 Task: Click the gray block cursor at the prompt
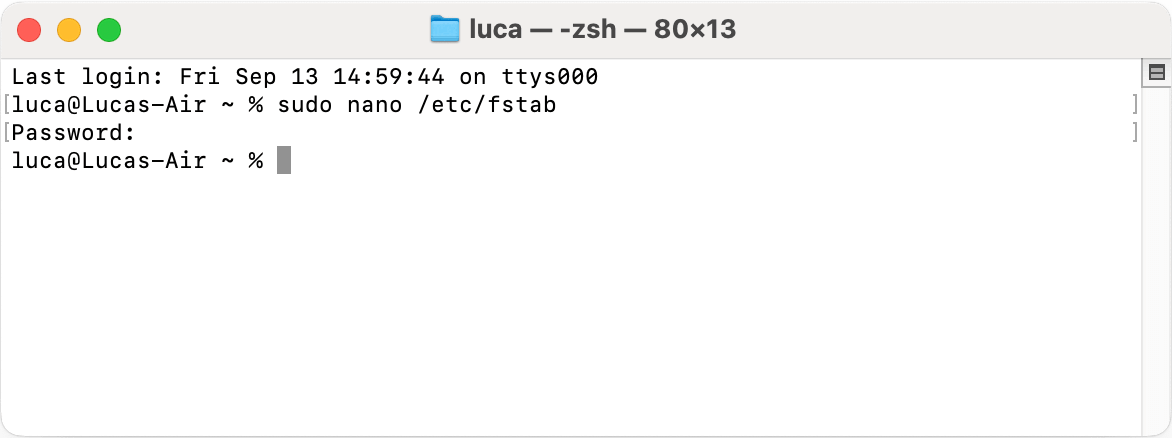coord(284,161)
